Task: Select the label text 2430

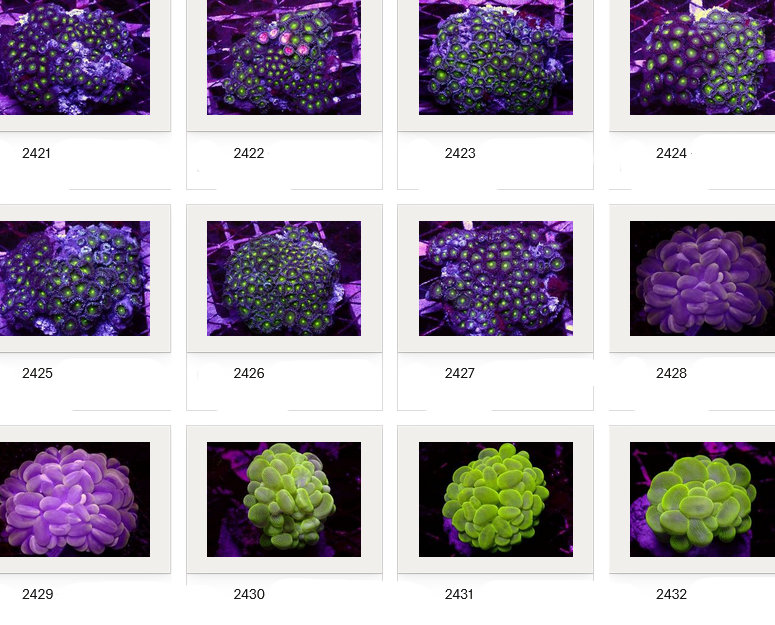Action: 249,594
